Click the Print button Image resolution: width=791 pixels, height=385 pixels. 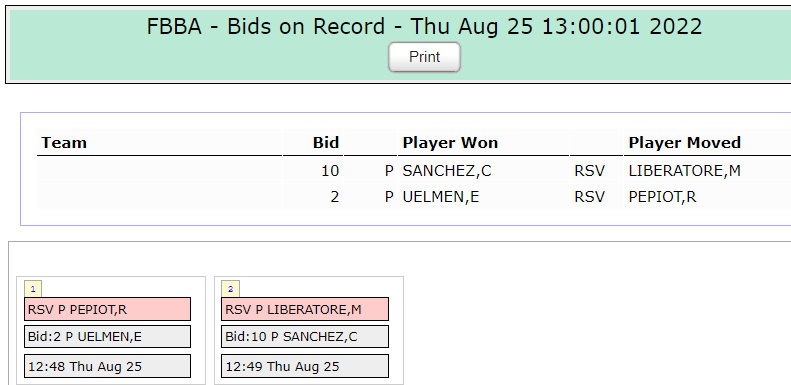(x=424, y=57)
